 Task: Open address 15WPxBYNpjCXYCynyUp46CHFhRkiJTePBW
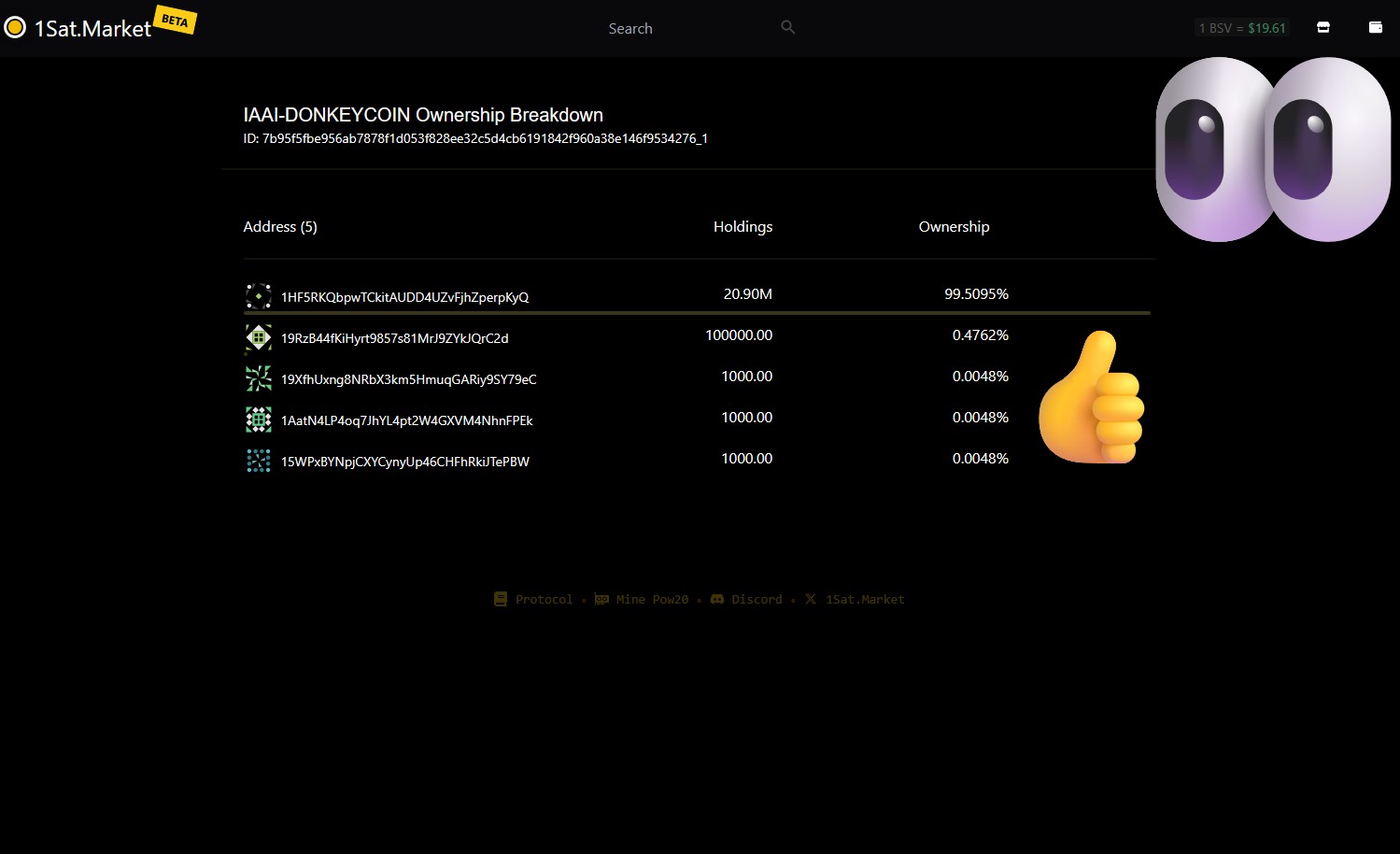(405, 462)
